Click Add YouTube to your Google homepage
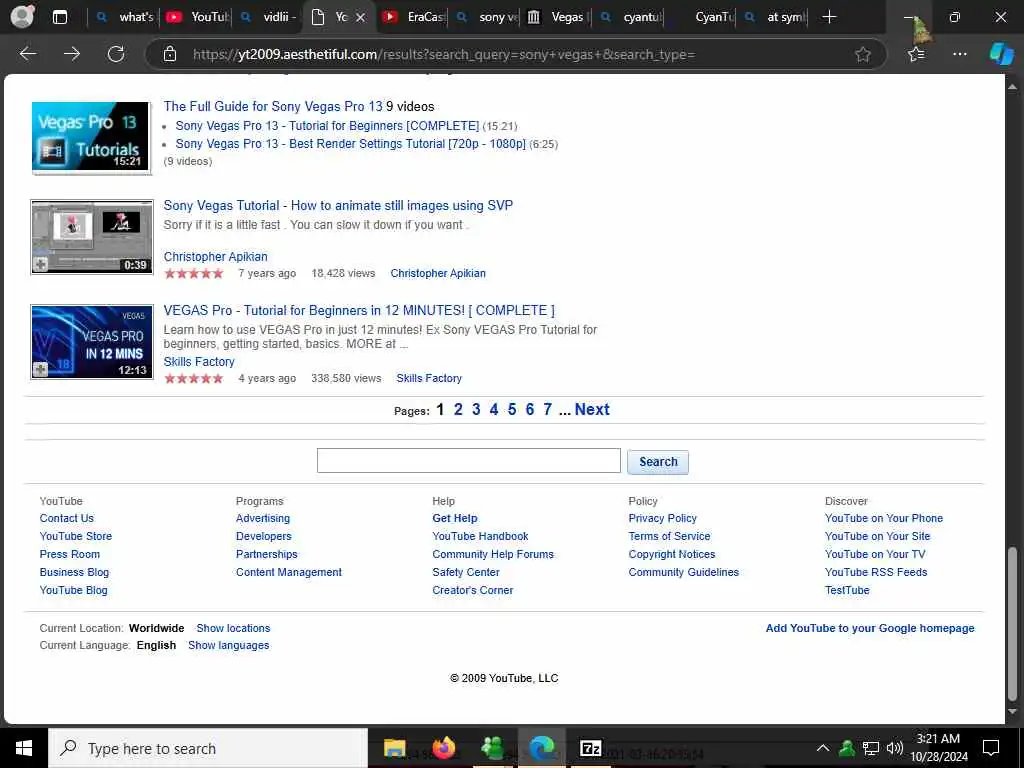Viewport: 1024px width, 768px height. click(870, 628)
